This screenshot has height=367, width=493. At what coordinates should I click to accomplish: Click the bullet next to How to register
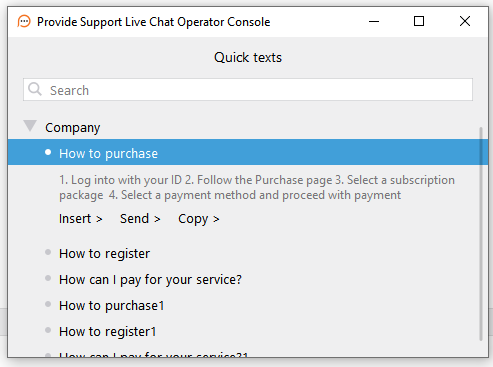[x=48, y=252]
